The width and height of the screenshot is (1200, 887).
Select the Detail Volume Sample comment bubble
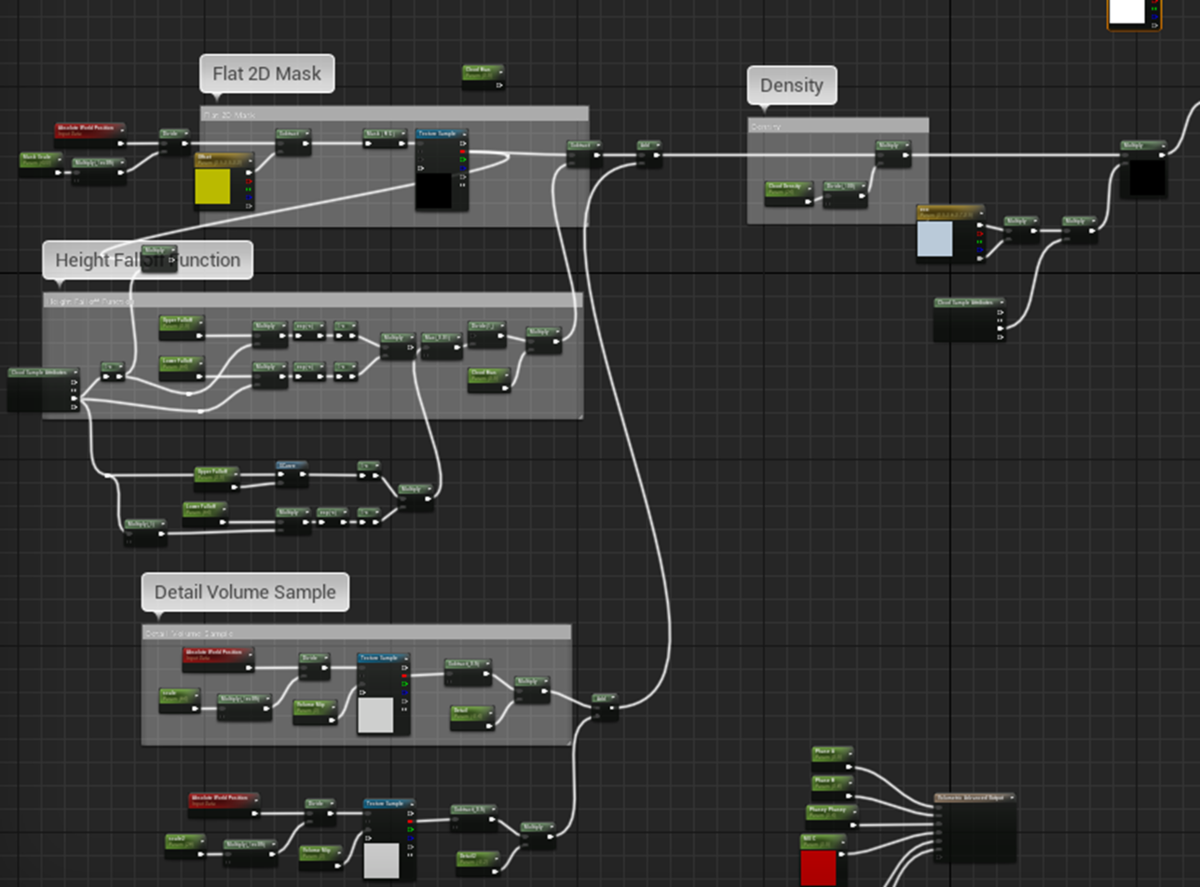[245, 592]
